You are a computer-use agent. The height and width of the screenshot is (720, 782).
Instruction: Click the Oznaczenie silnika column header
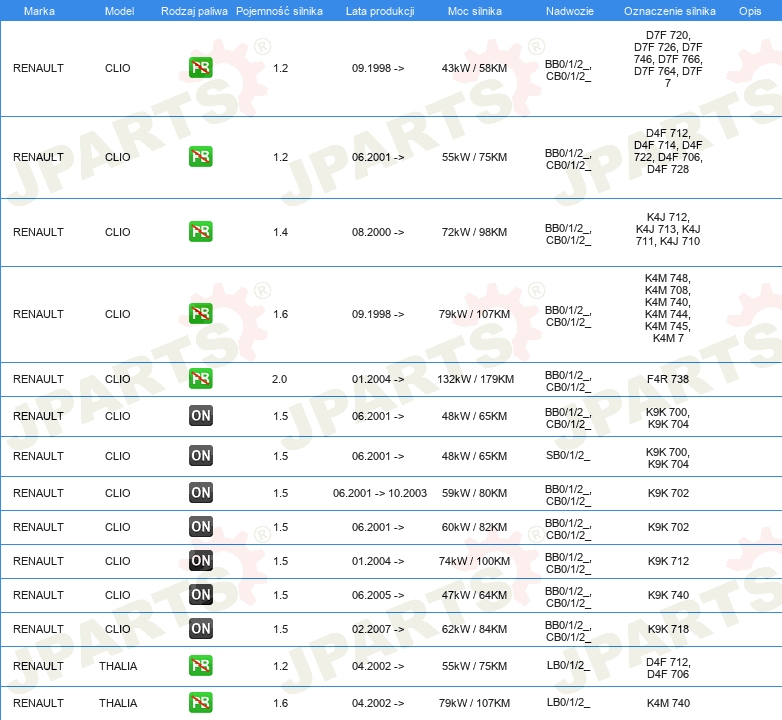[x=669, y=10]
